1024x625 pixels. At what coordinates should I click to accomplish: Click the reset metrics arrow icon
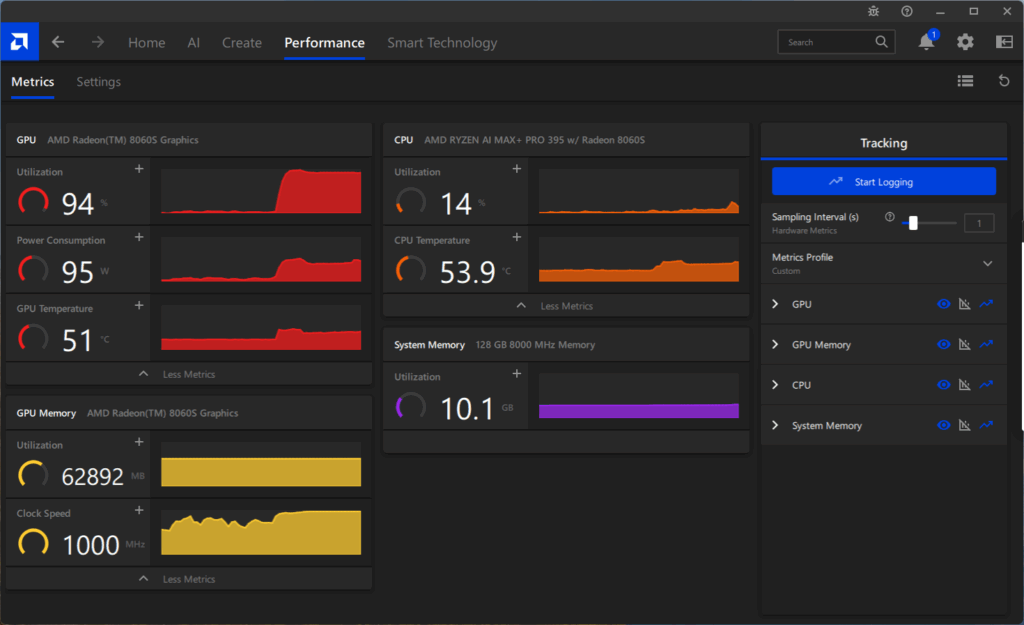point(1004,81)
